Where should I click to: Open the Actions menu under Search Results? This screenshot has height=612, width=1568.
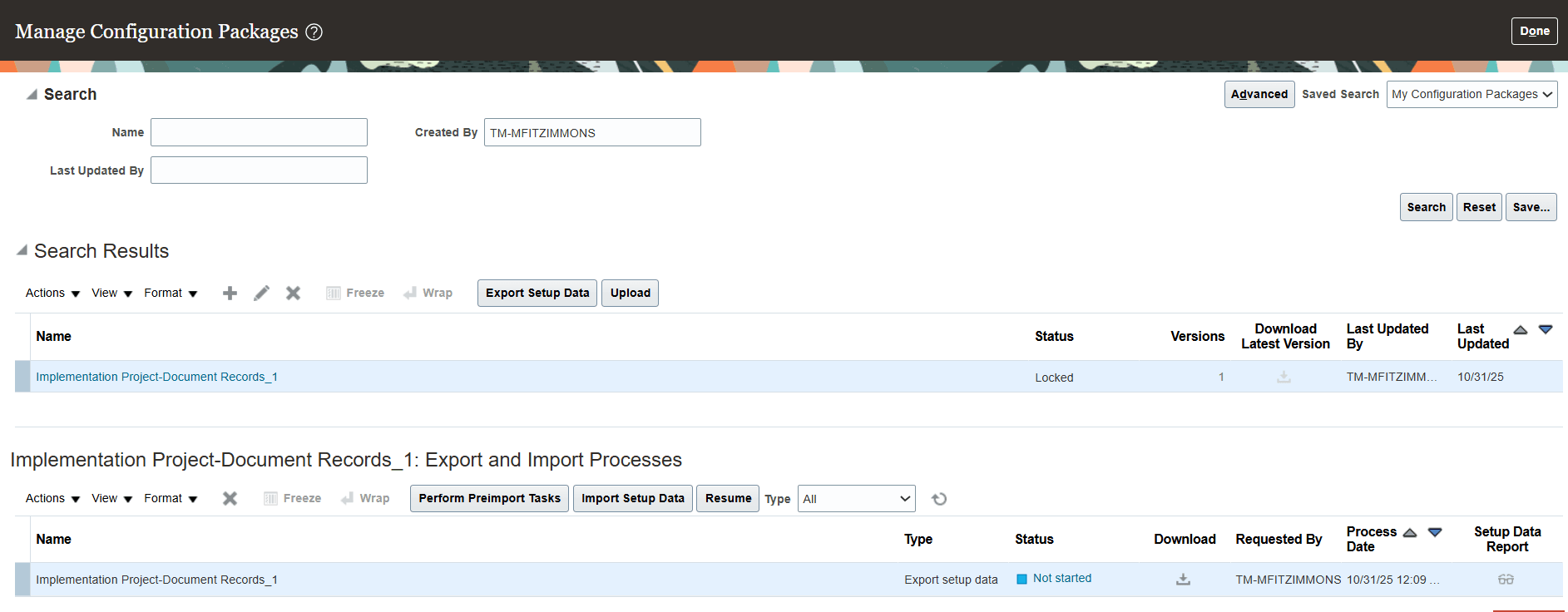click(x=52, y=293)
